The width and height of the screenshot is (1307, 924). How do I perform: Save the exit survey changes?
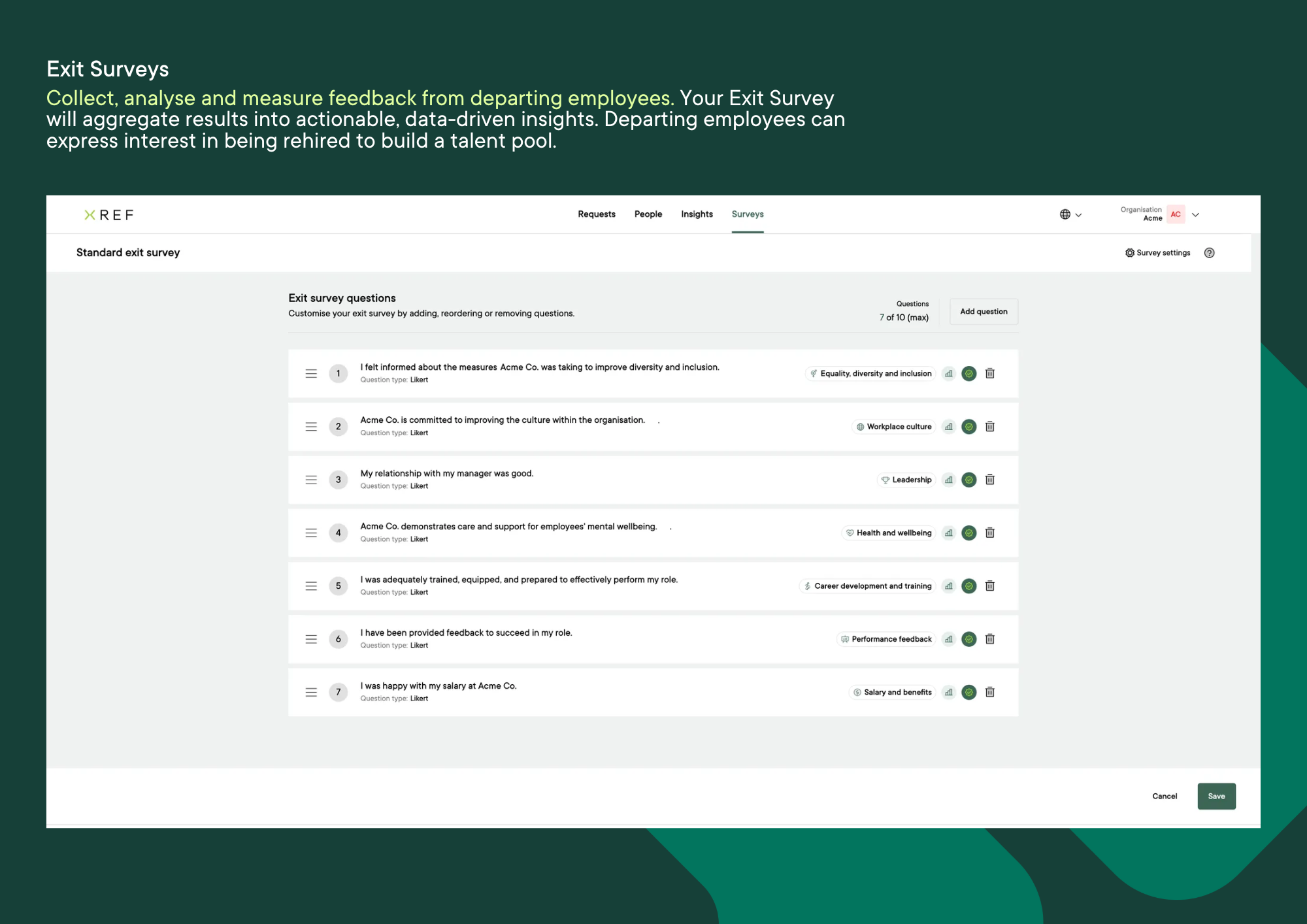click(x=1216, y=796)
